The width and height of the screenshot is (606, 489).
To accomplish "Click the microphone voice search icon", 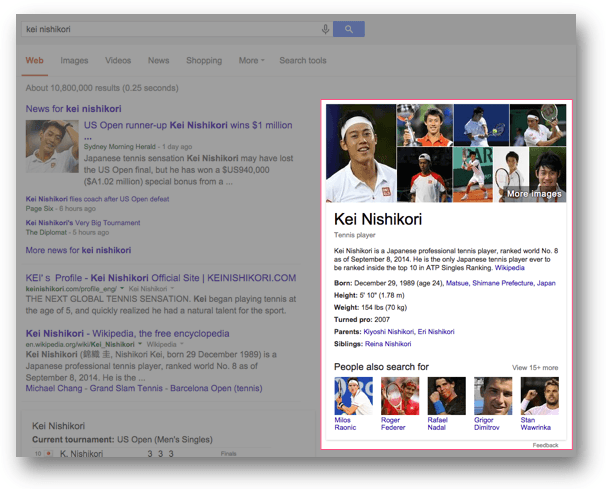I will pyautogui.click(x=325, y=29).
